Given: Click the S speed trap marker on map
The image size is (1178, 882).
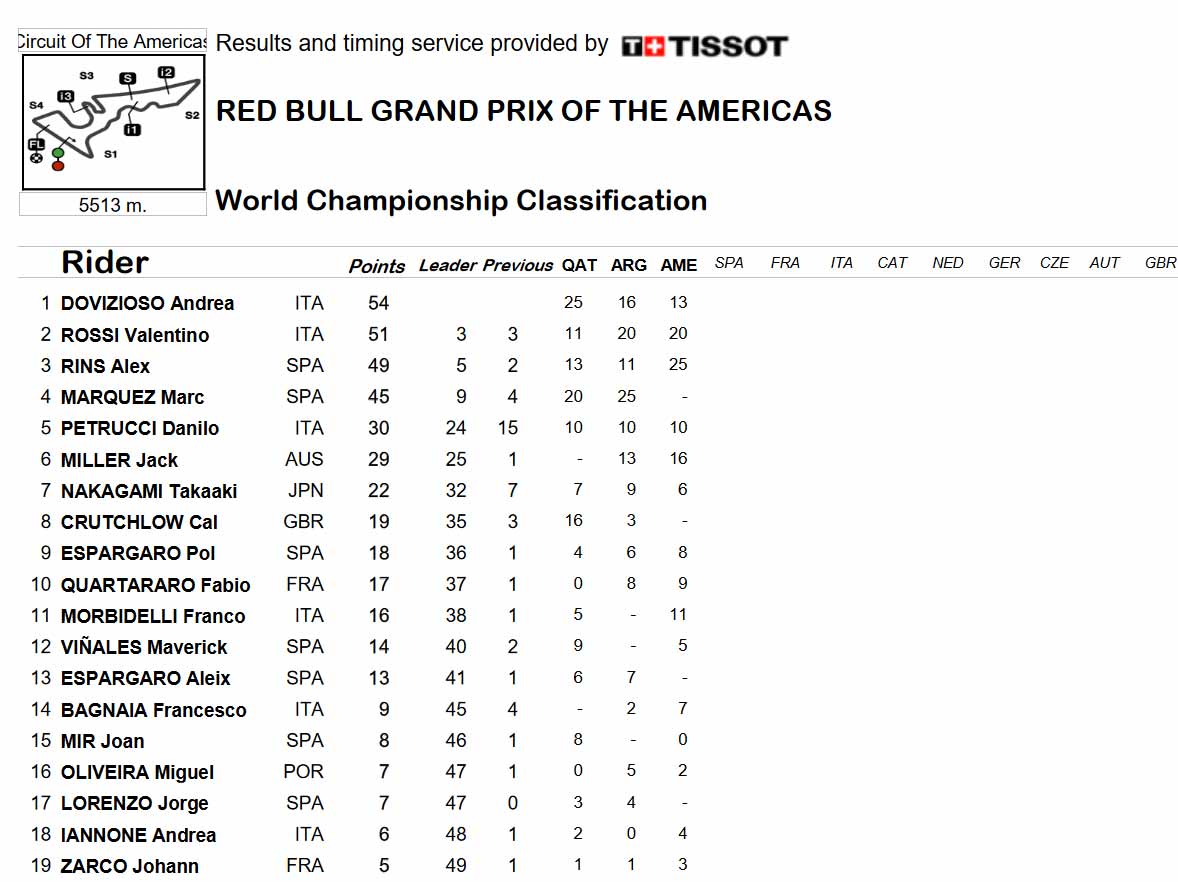Looking at the screenshot, I should click(x=128, y=78).
